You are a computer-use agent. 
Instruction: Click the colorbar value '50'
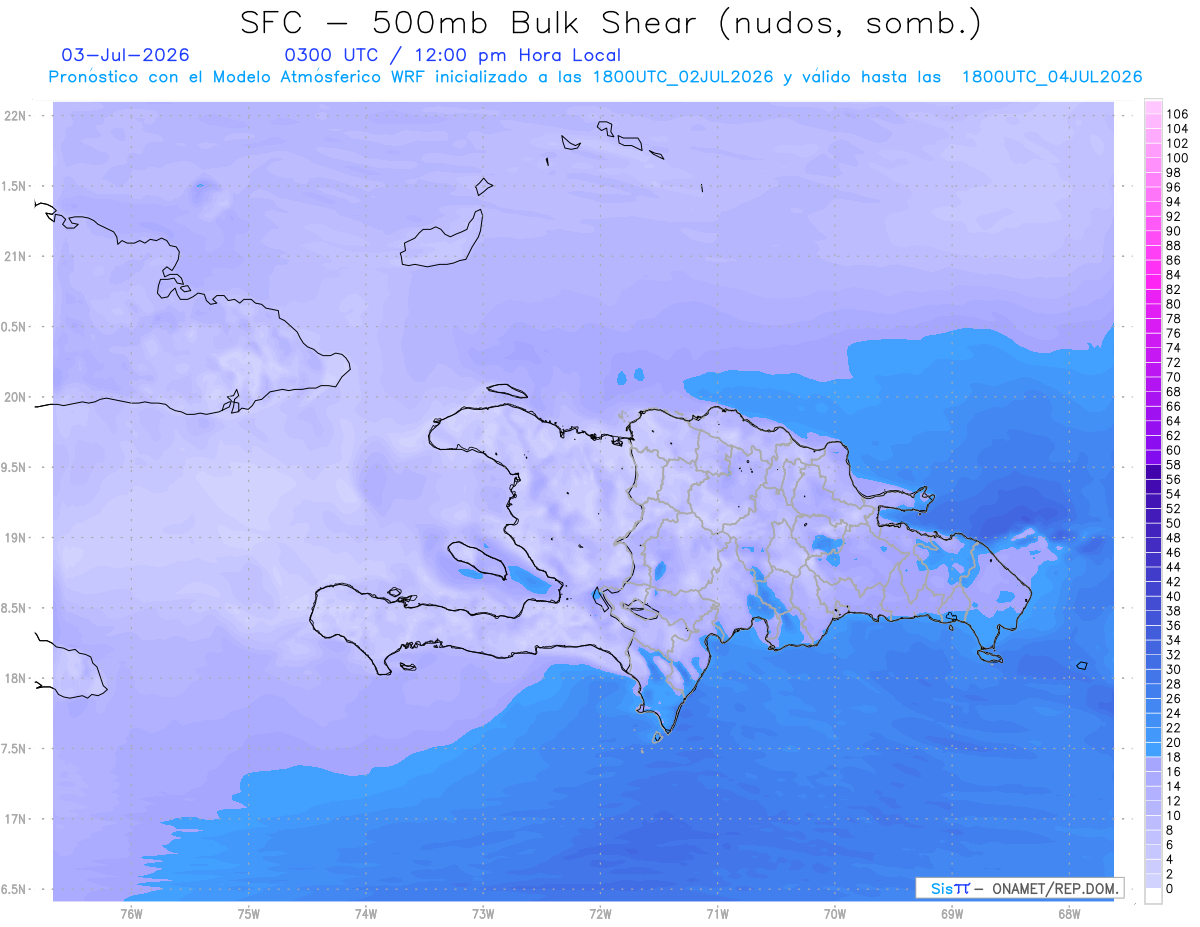pos(1174,523)
